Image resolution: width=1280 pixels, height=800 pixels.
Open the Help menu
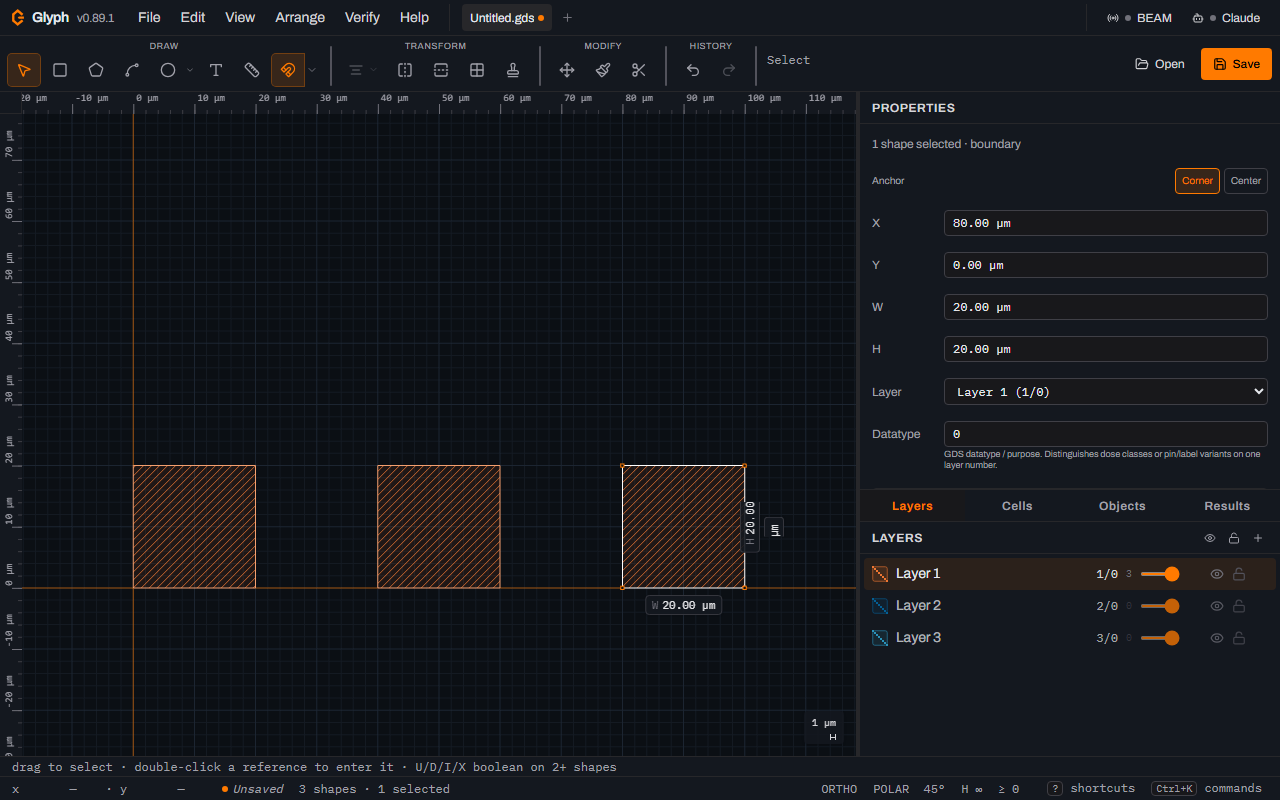414,17
